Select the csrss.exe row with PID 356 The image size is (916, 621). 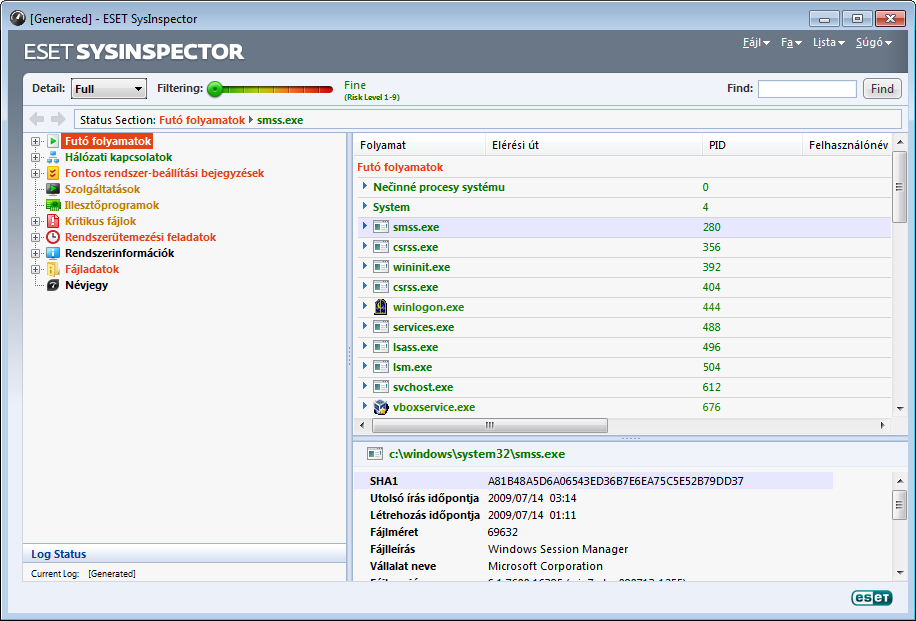pyautogui.click(x=624, y=247)
